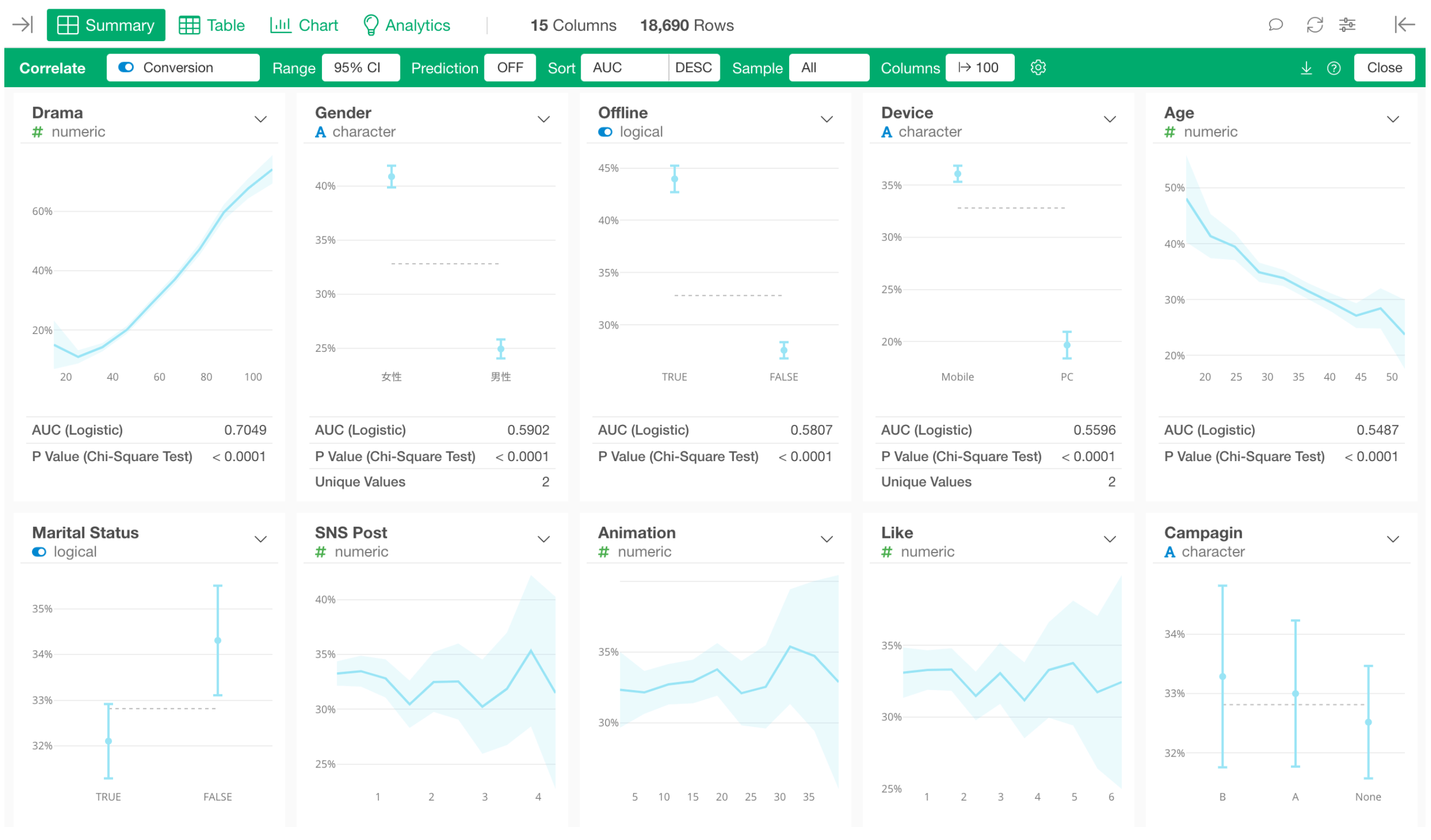Open the Analytics tab
The width and height of the screenshot is (1431, 840).
pyautogui.click(x=406, y=25)
